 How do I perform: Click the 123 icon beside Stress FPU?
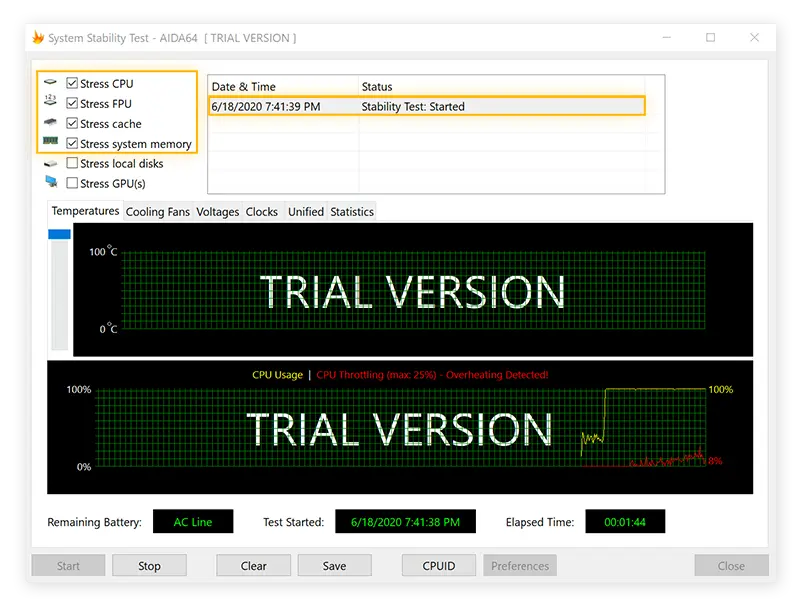50,100
